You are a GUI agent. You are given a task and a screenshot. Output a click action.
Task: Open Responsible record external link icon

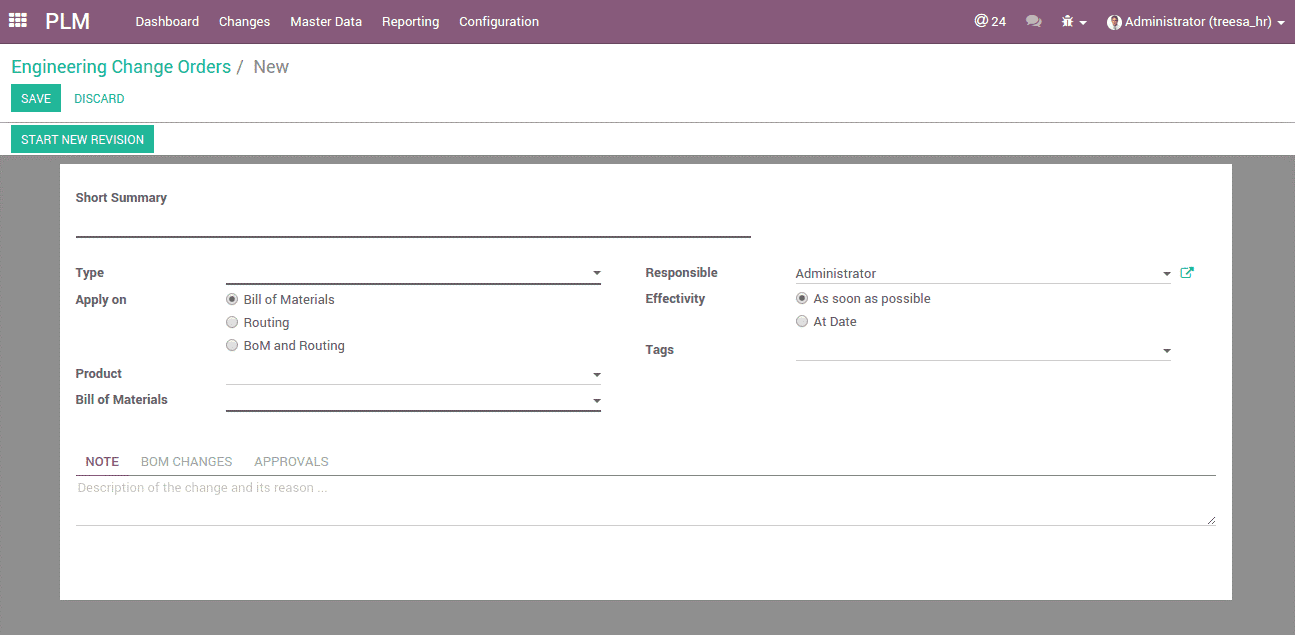tap(1187, 273)
